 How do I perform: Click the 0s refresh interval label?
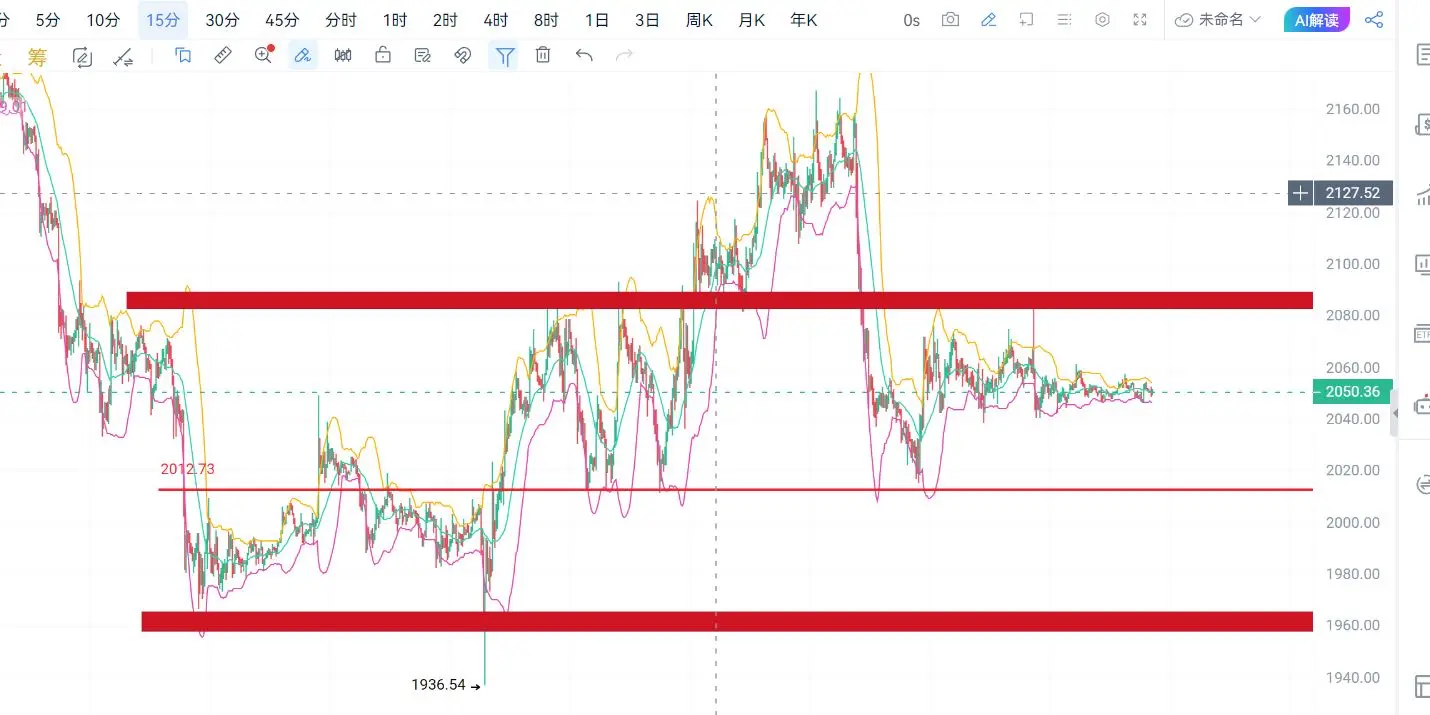pos(911,20)
